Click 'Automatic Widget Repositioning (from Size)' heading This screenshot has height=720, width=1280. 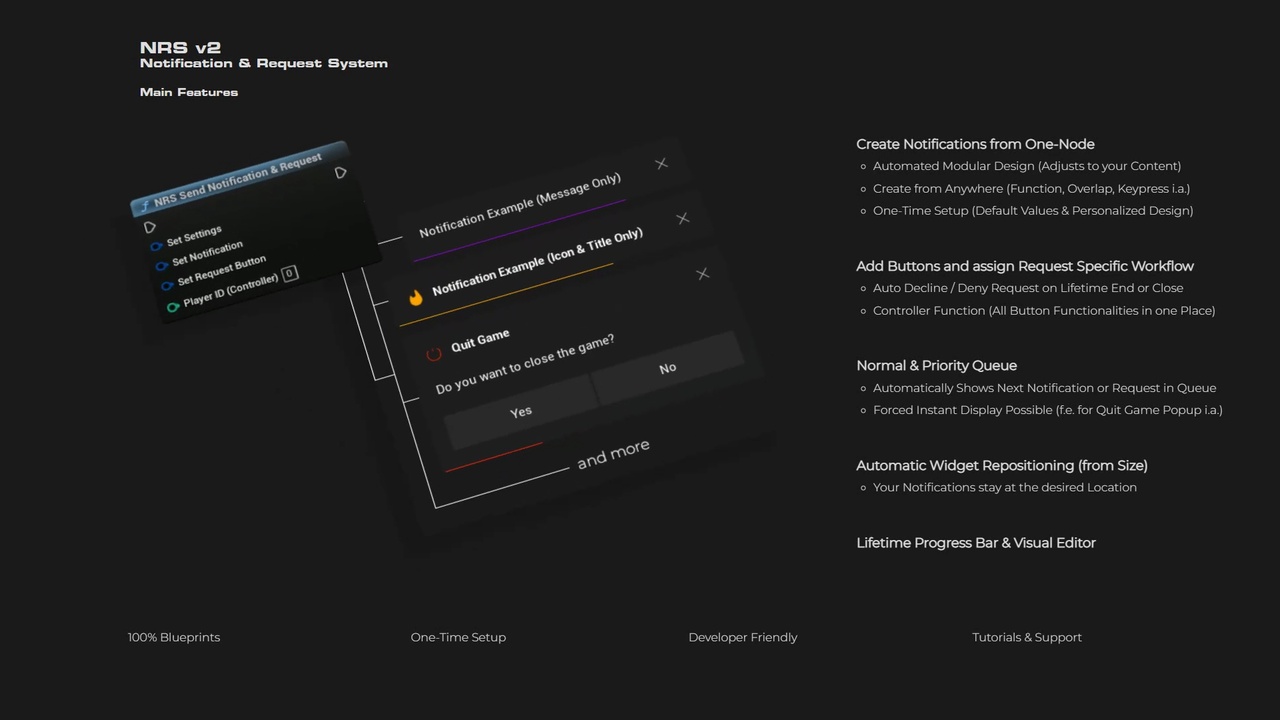pyautogui.click(x=1002, y=465)
